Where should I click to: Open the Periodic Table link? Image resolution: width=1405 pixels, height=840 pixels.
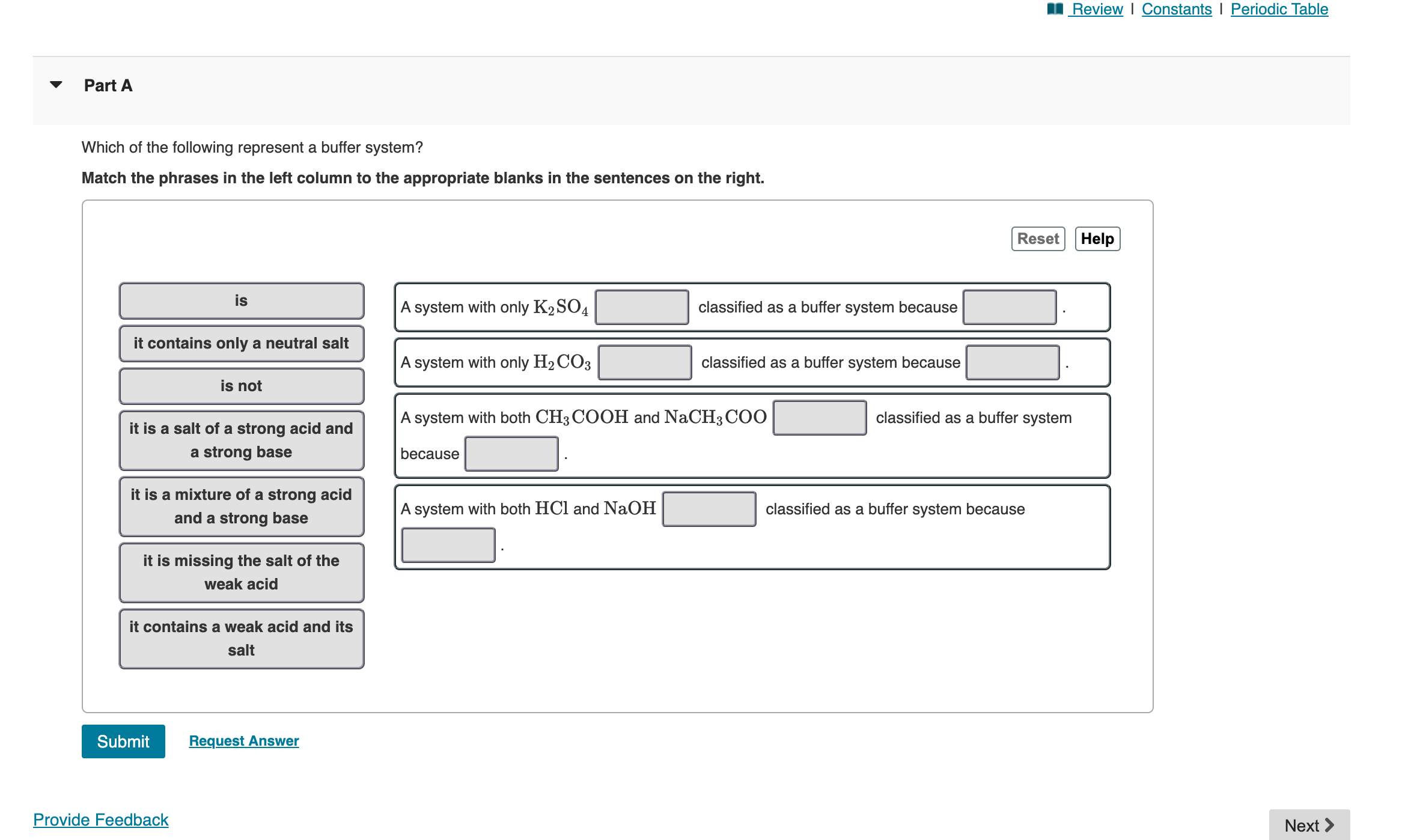(1279, 9)
